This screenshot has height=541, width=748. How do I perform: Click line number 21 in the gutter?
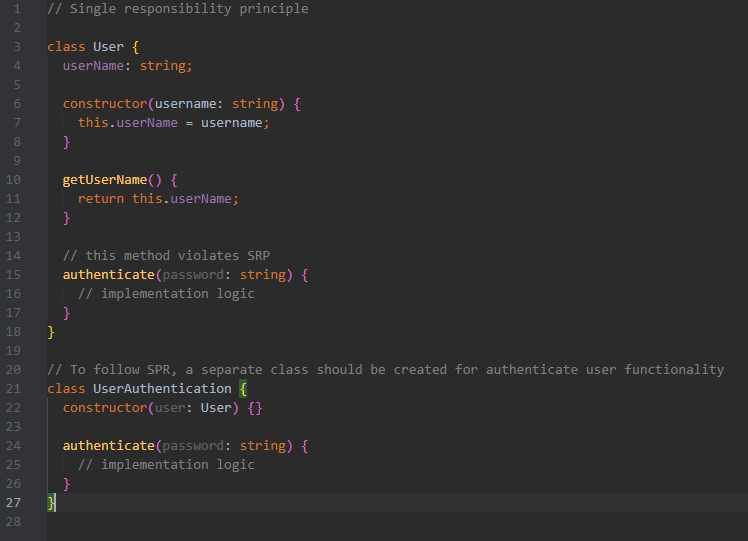tap(13, 389)
